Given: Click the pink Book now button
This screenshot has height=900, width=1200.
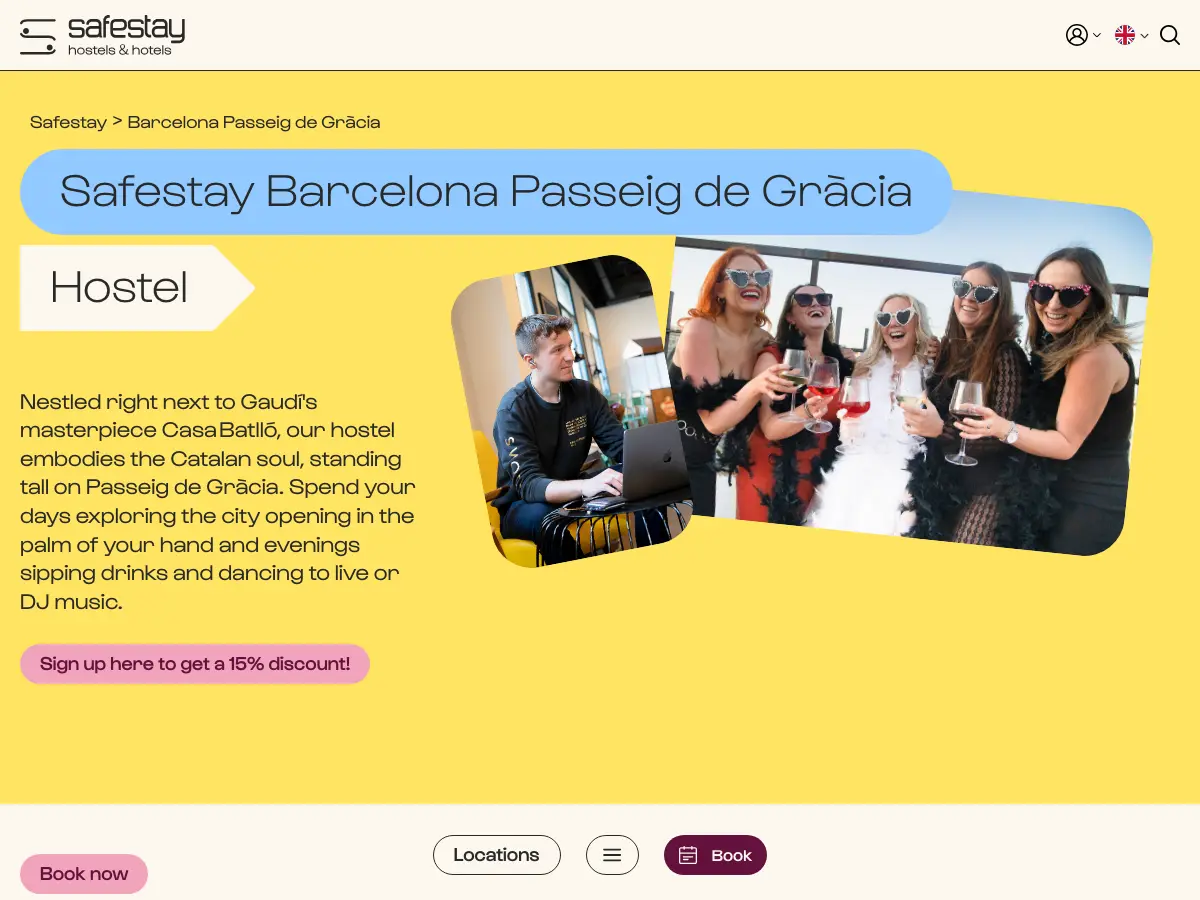Looking at the screenshot, I should (84, 874).
